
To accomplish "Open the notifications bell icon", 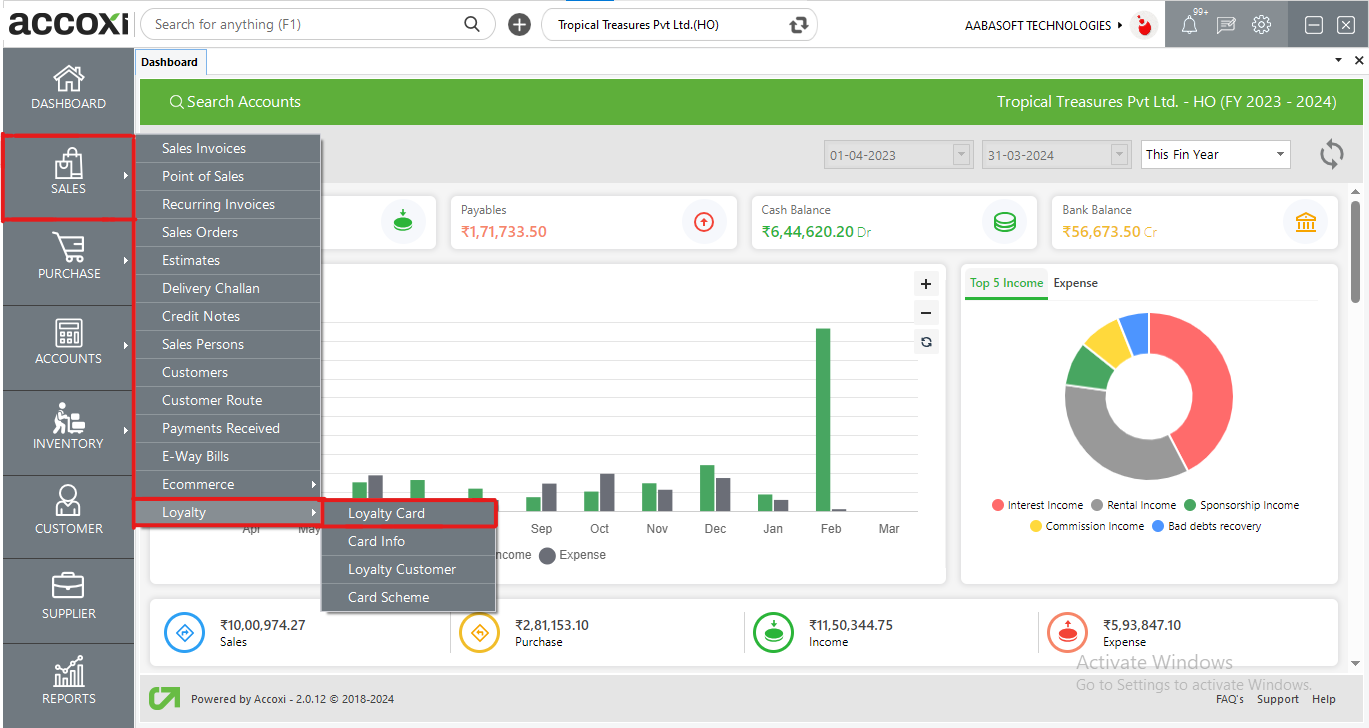I will [1189, 26].
